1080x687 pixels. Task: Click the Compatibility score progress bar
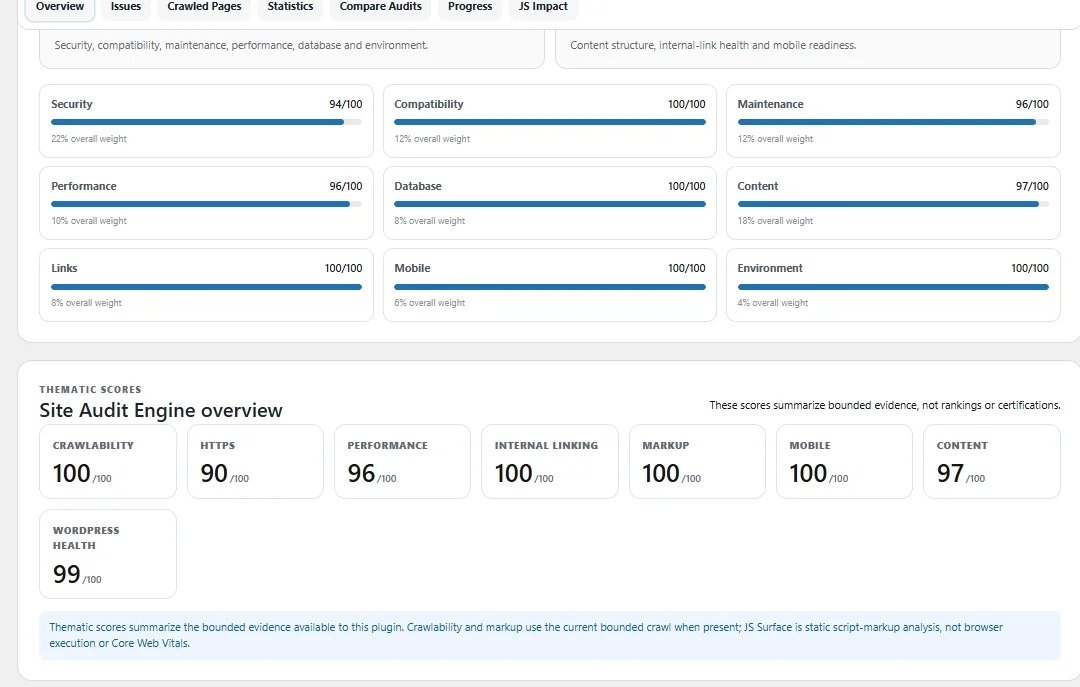(550, 122)
